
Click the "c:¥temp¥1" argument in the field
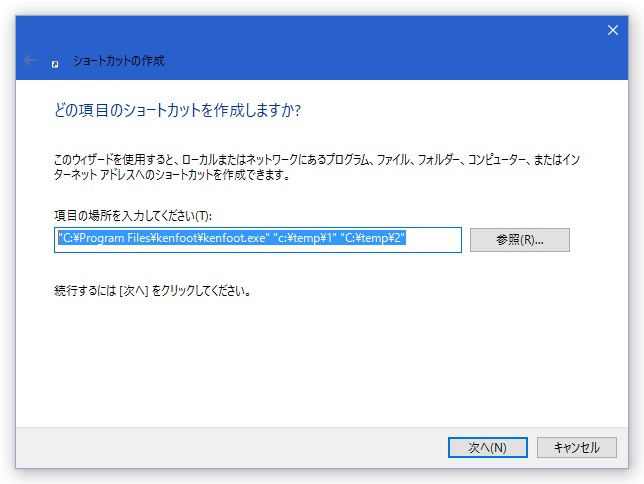(304, 238)
